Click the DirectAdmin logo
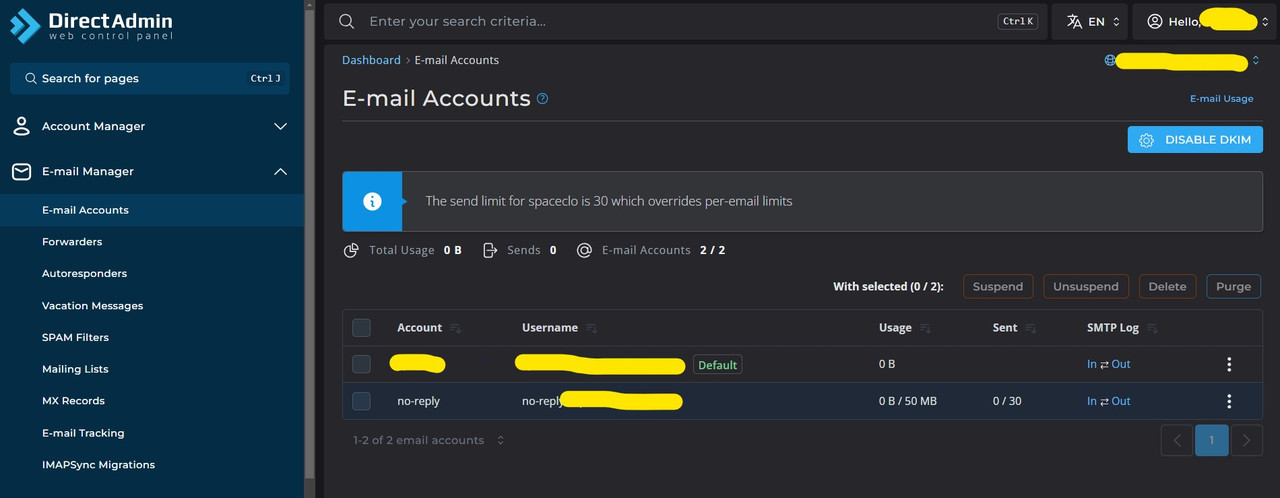This screenshot has width=1280, height=498. click(x=91, y=26)
